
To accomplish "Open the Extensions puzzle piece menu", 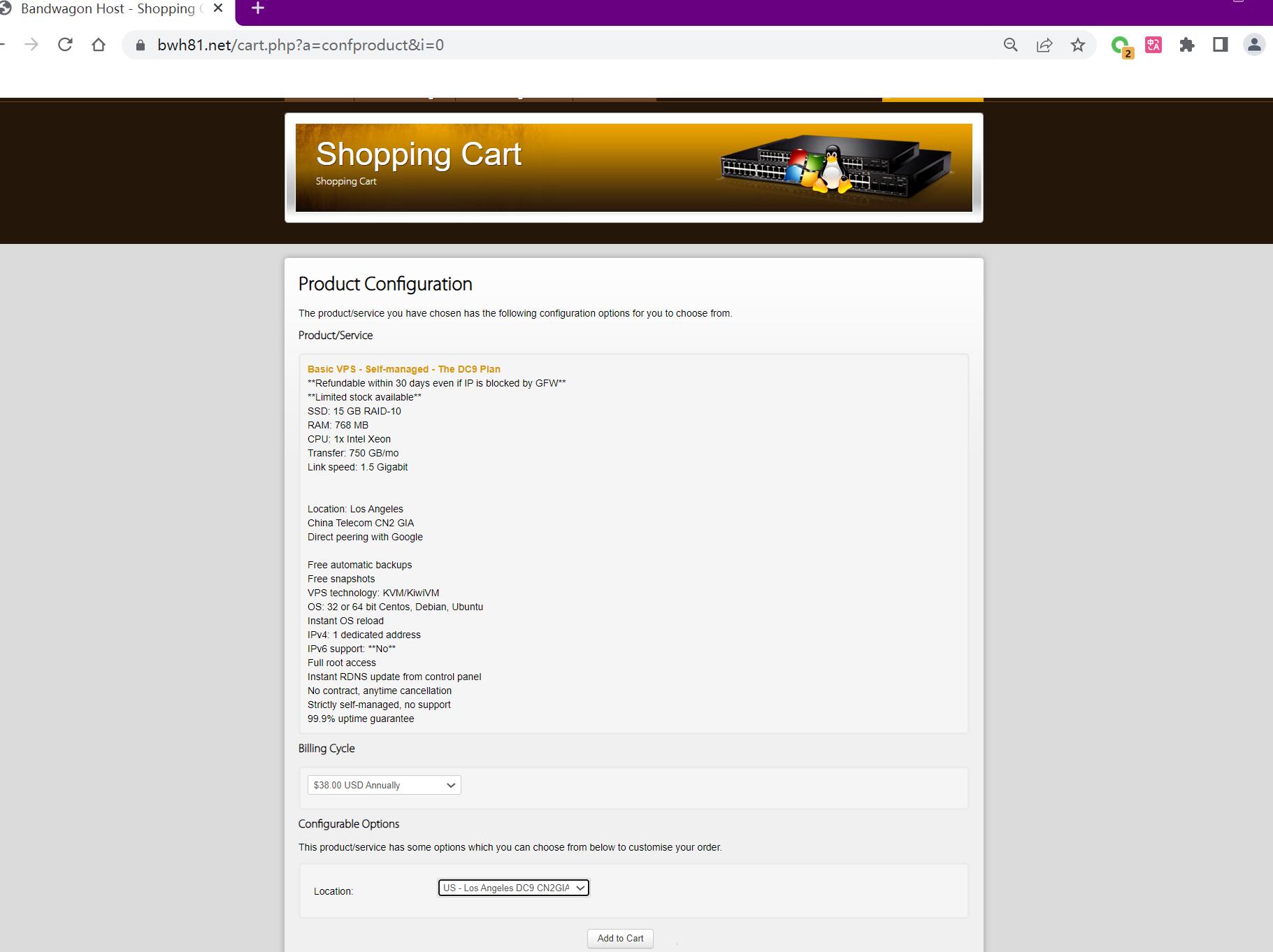I will (x=1187, y=45).
